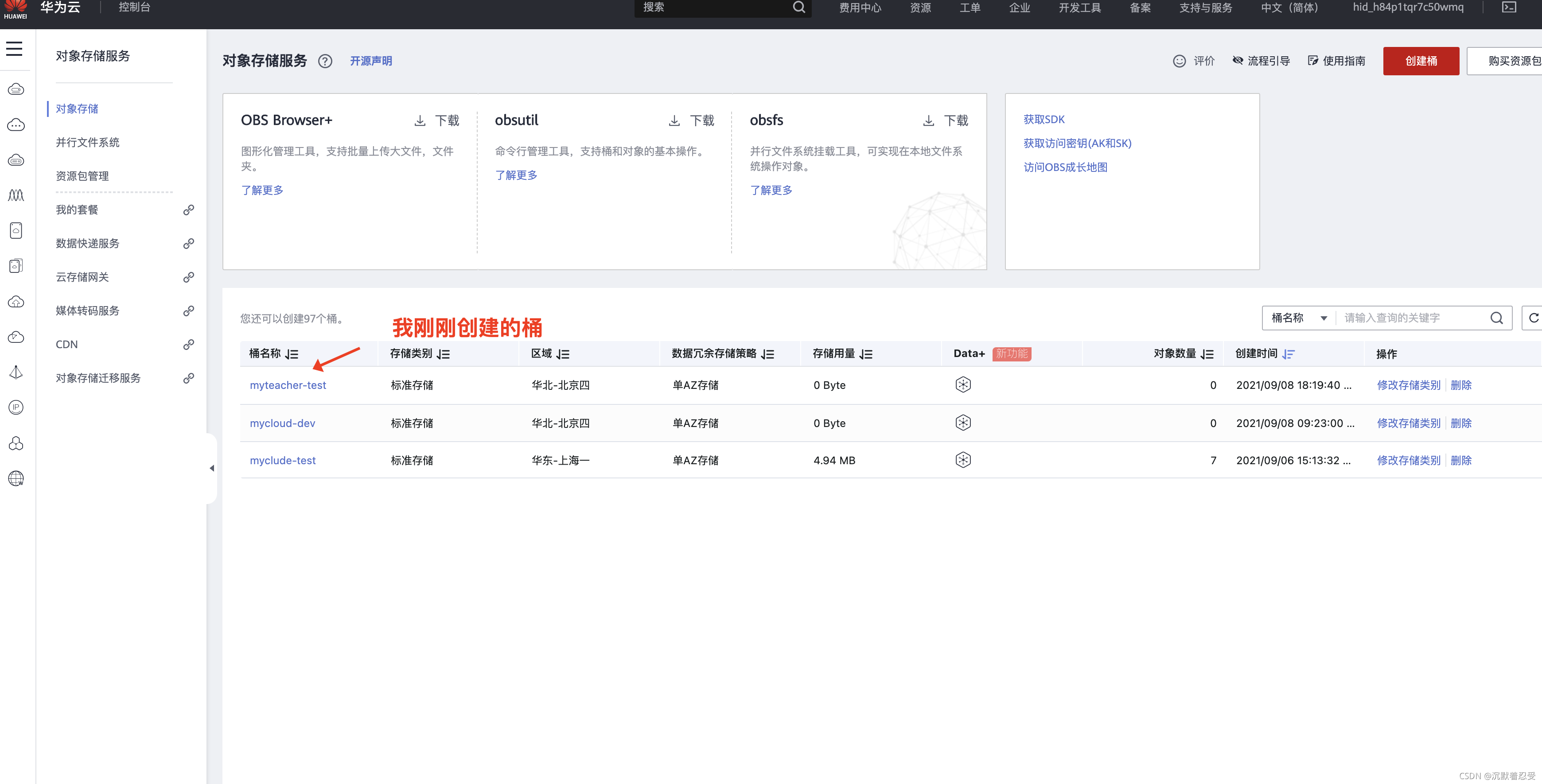Click download icon for OBS Browser+
The image size is (1542, 784).
tap(420, 121)
